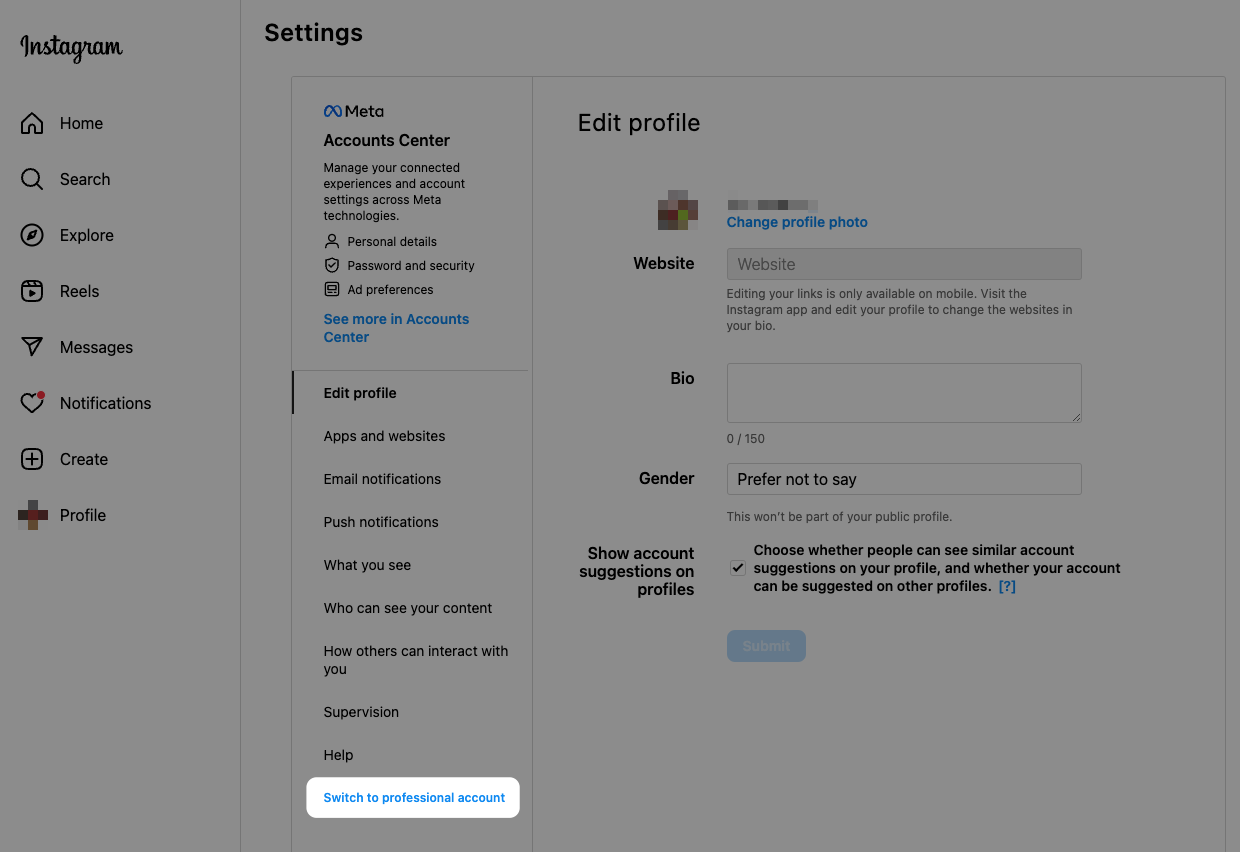The height and width of the screenshot is (852, 1240).
Task: Click inside the Bio text area
Action: click(904, 392)
